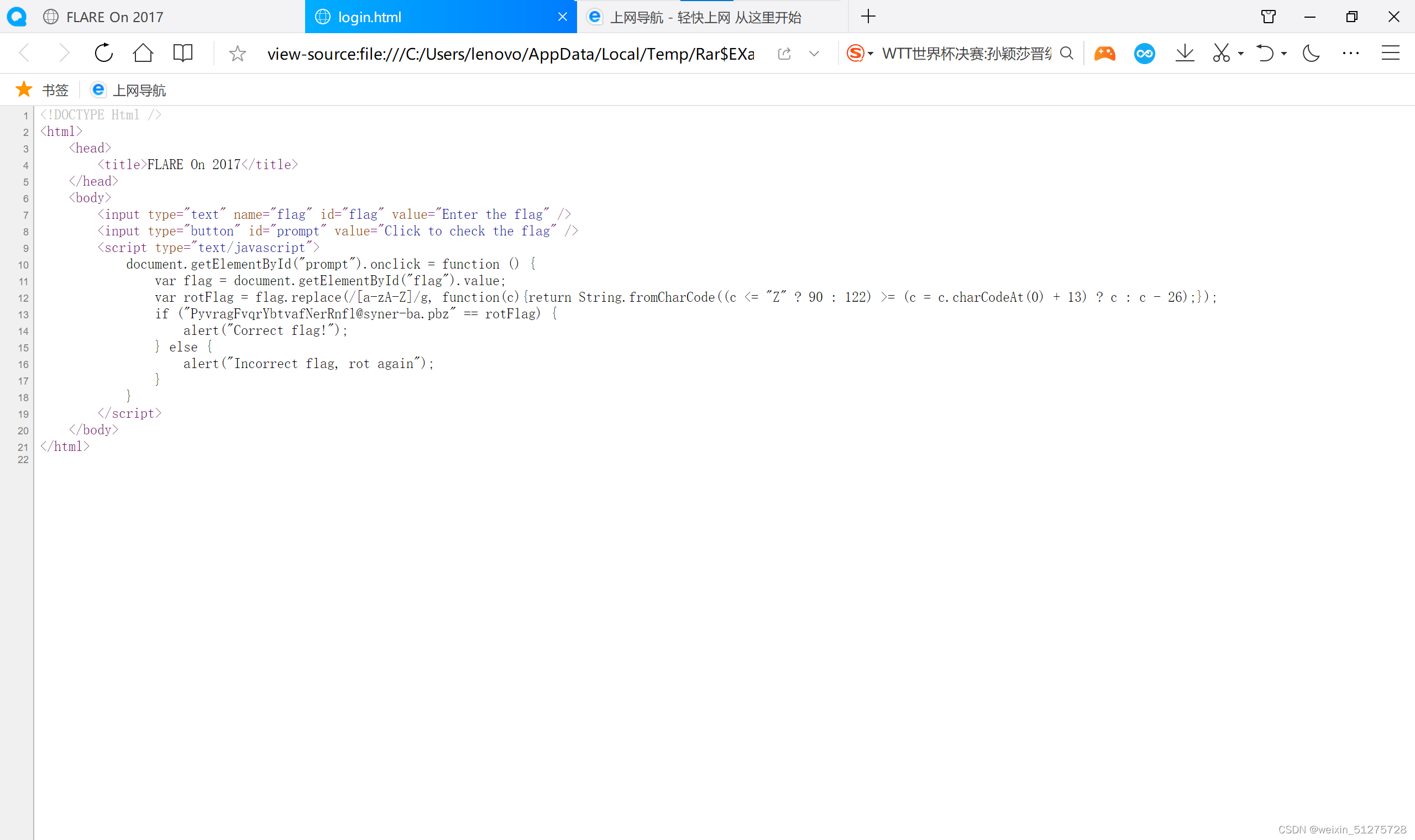Screen dimensions: 1415x840
Task: Share the current page address
Action: pos(784,54)
